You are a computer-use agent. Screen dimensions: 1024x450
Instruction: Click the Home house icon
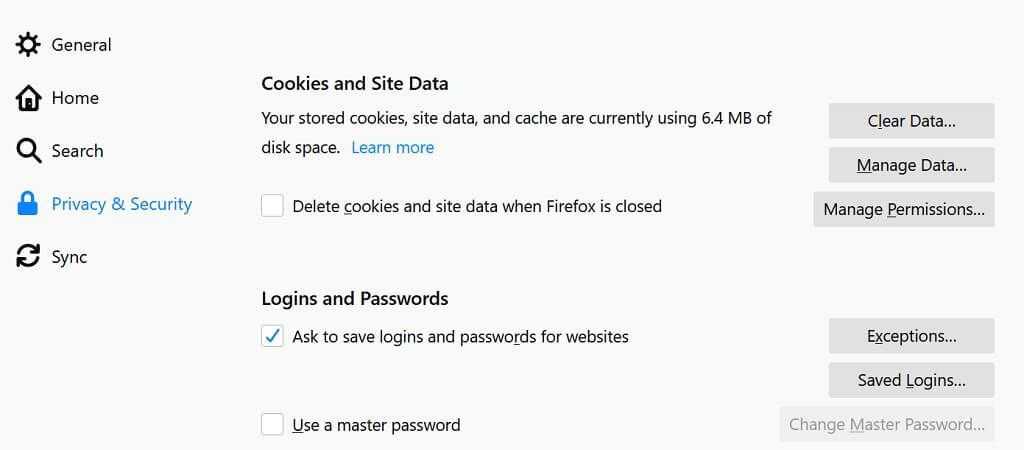tap(28, 98)
